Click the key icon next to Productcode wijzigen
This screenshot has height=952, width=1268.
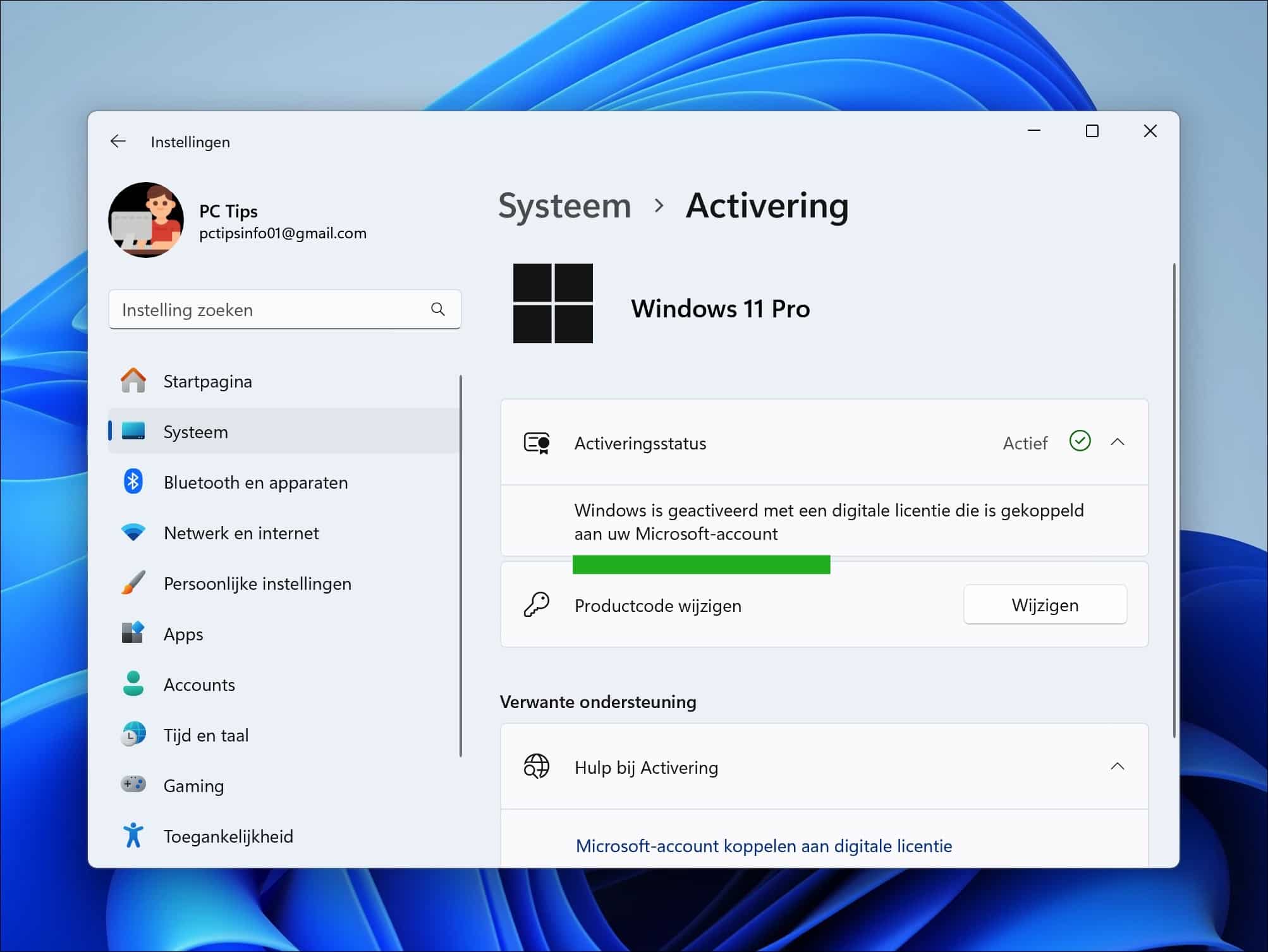[x=537, y=605]
